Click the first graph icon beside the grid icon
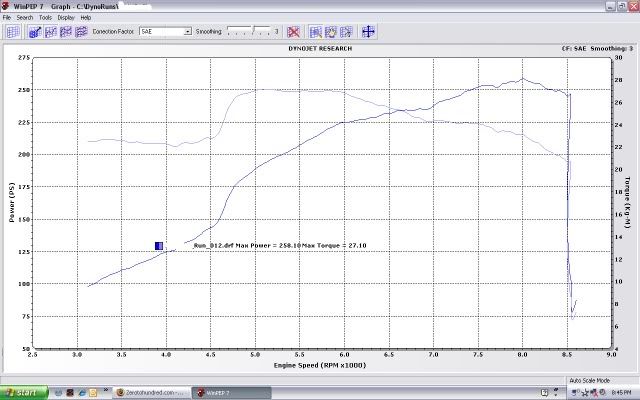The width and height of the screenshot is (640, 400). coord(35,32)
